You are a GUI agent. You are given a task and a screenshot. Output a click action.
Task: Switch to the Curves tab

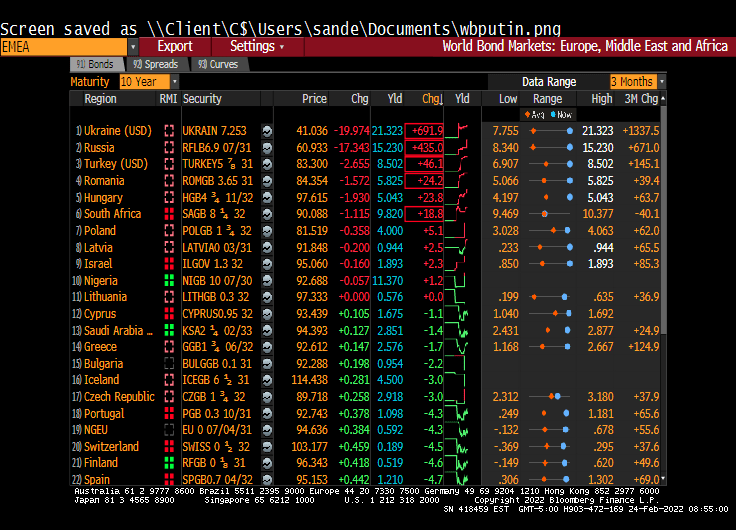(218, 65)
